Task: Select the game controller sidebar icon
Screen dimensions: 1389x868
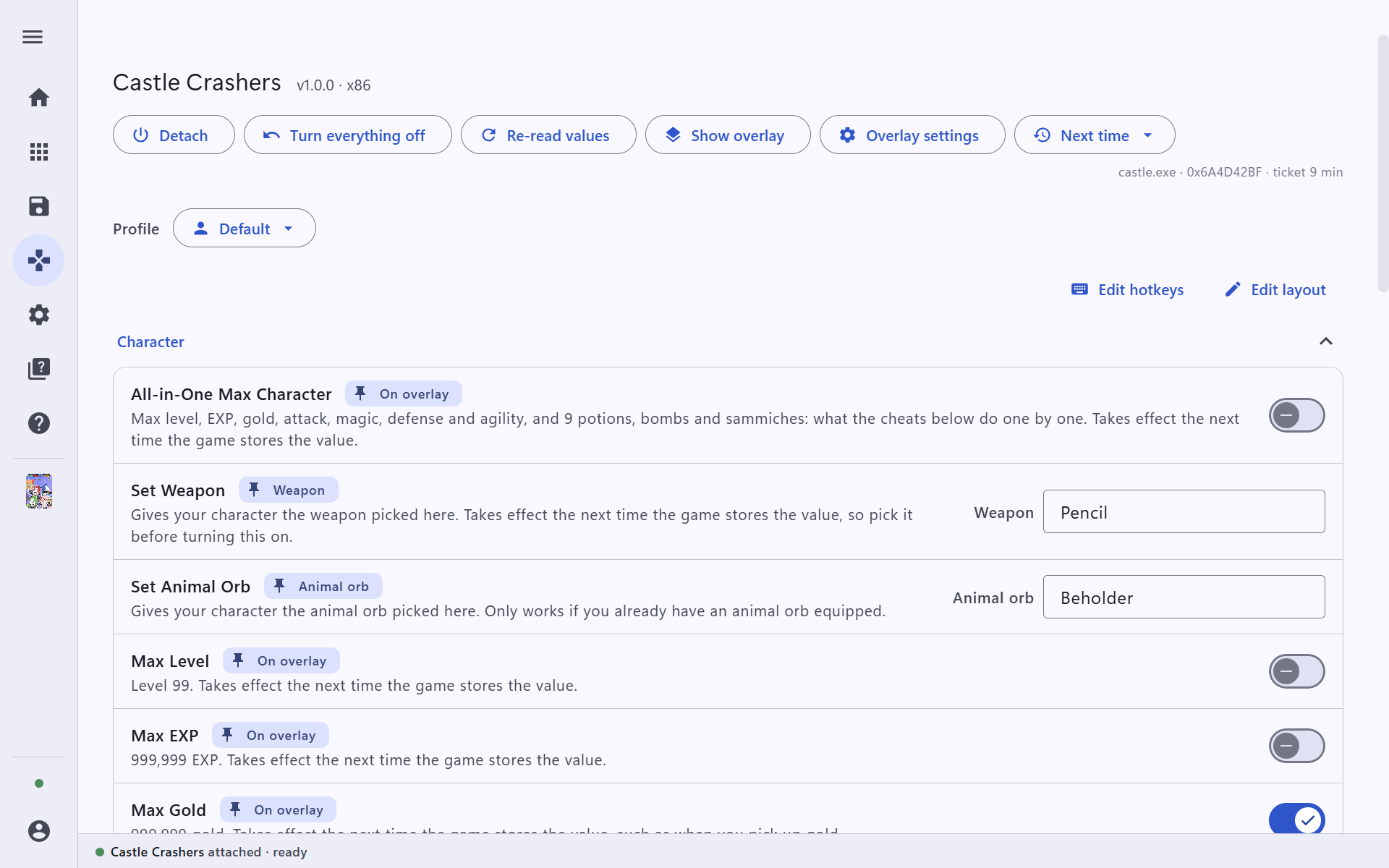Action: [39, 260]
